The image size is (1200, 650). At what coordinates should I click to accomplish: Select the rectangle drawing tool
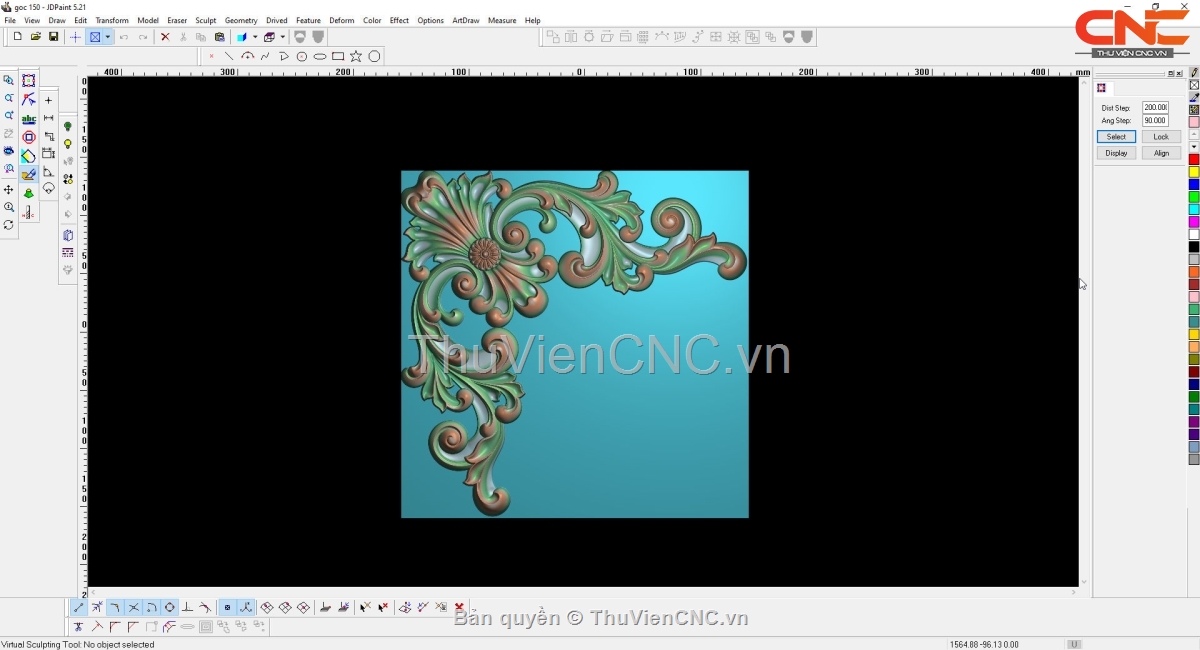tap(338, 56)
